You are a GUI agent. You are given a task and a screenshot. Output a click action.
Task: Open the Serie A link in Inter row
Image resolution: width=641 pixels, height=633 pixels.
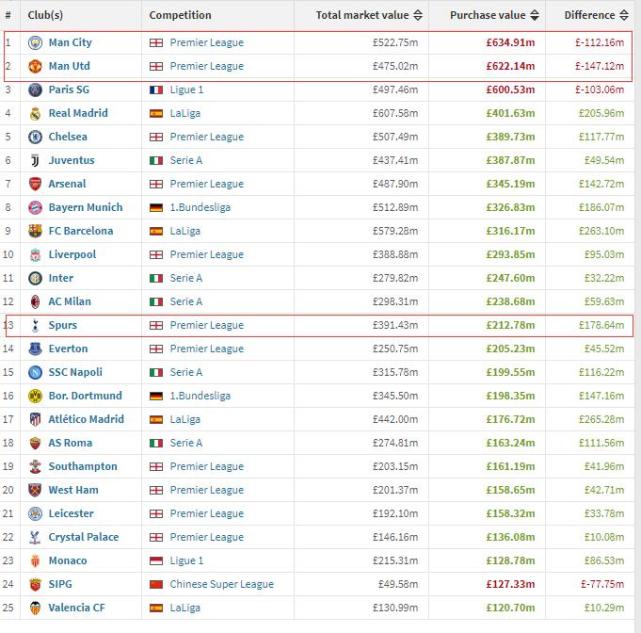pos(186,278)
